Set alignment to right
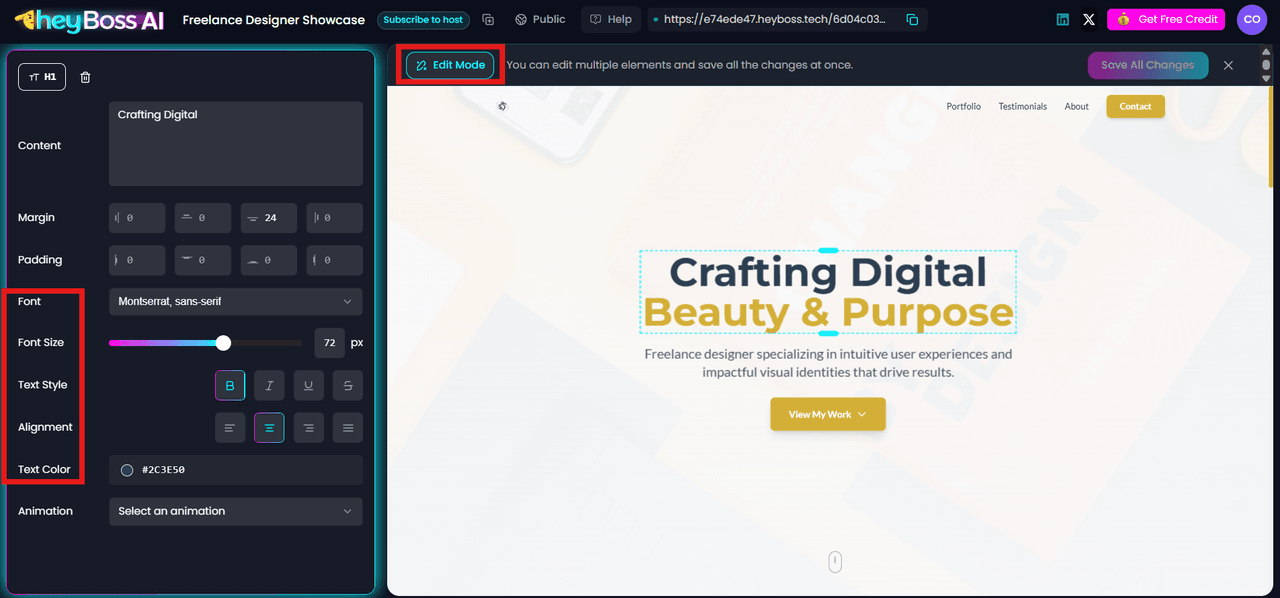 coord(308,428)
